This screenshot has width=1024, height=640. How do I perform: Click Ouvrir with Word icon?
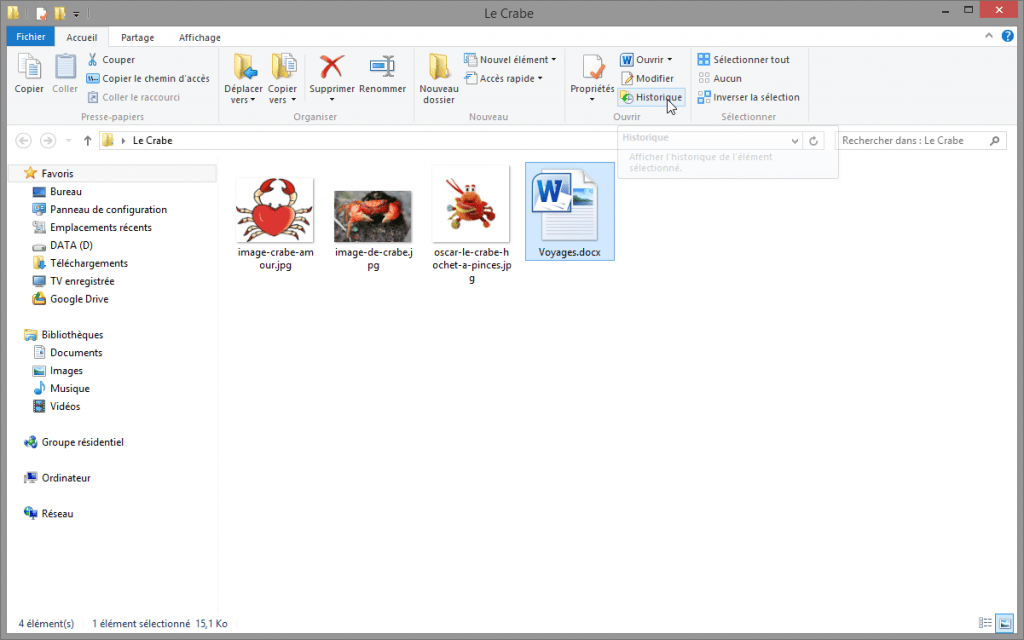626,59
